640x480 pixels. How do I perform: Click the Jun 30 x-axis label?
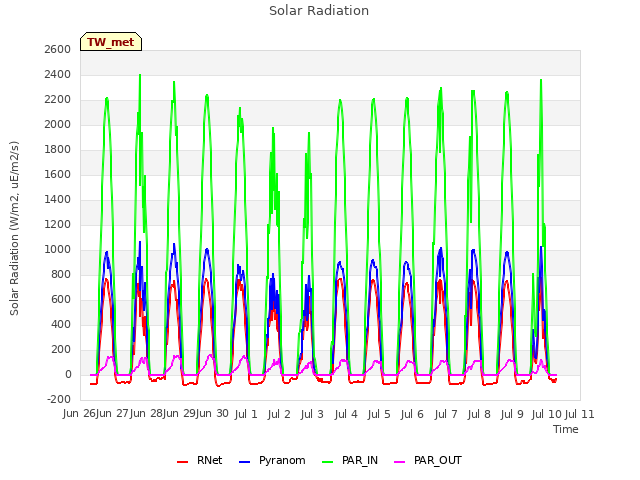(x=212, y=414)
